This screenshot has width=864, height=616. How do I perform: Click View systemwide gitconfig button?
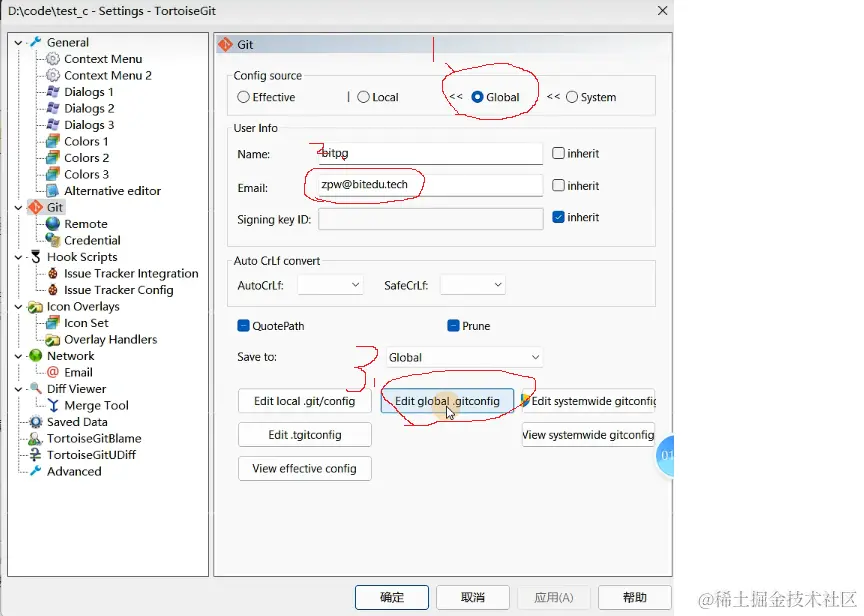(x=588, y=435)
